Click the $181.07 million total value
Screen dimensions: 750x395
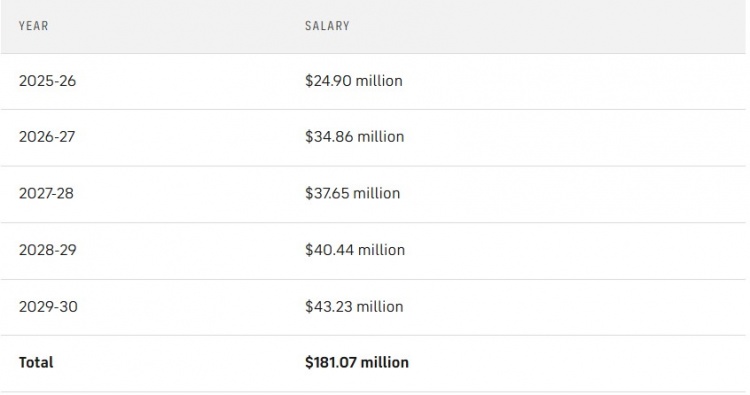tap(357, 362)
